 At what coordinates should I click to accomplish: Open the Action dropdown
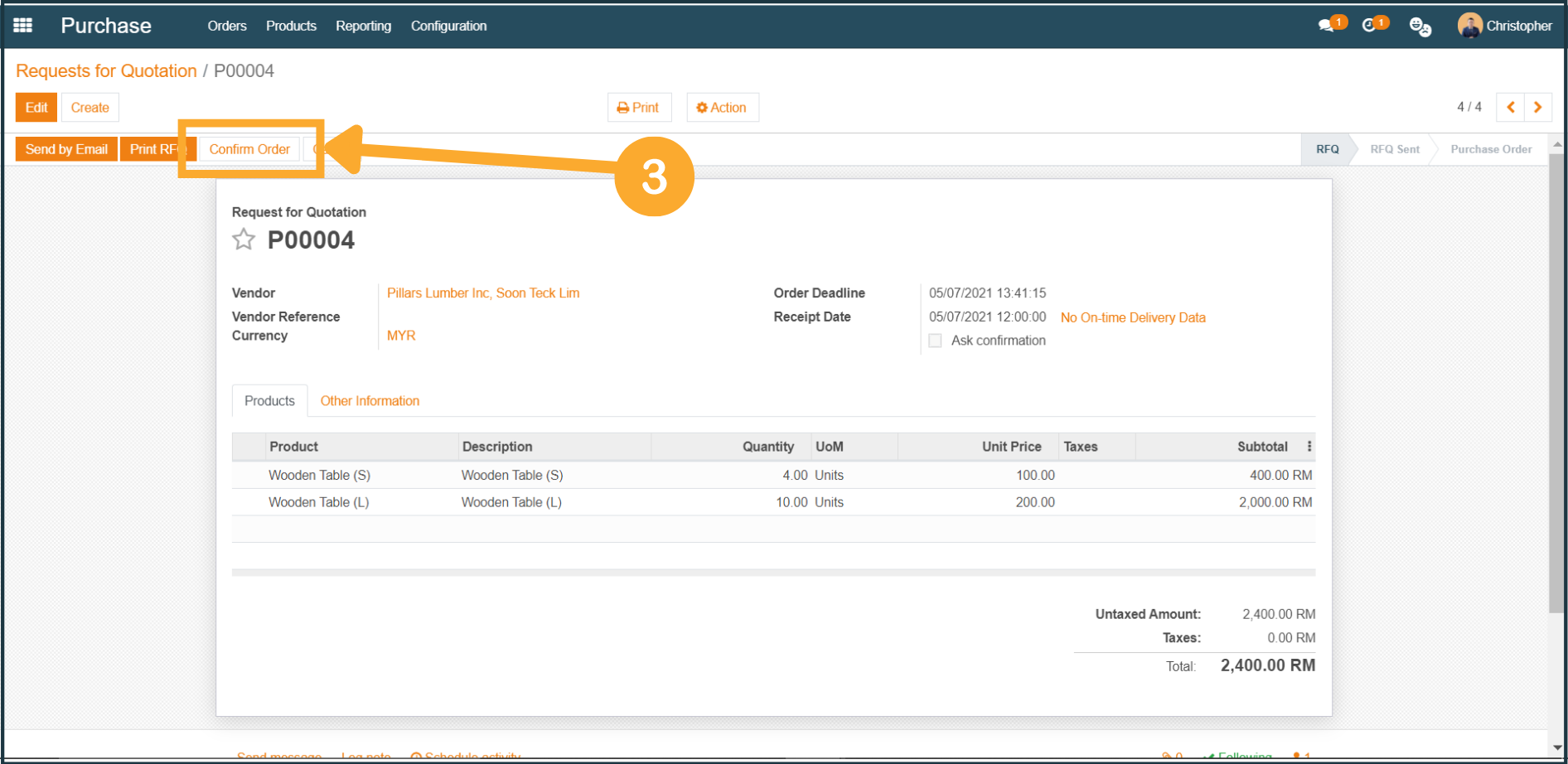(x=722, y=108)
